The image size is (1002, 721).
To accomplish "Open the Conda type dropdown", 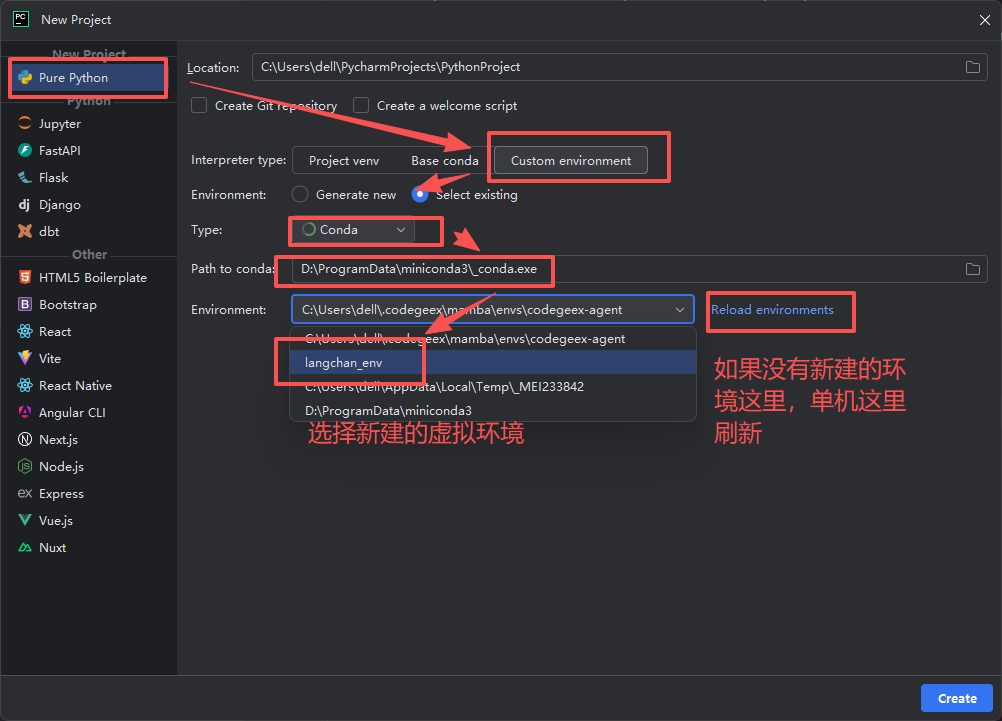I will coord(352,229).
